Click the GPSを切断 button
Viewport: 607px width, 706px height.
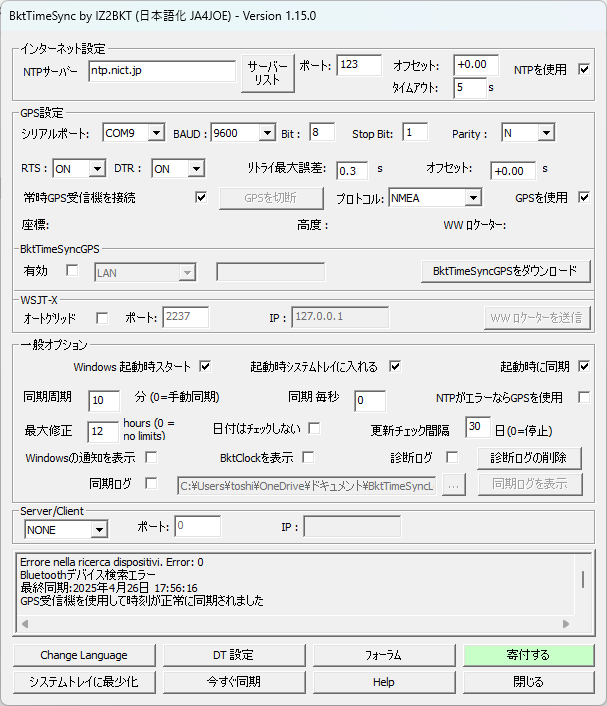tap(271, 198)
